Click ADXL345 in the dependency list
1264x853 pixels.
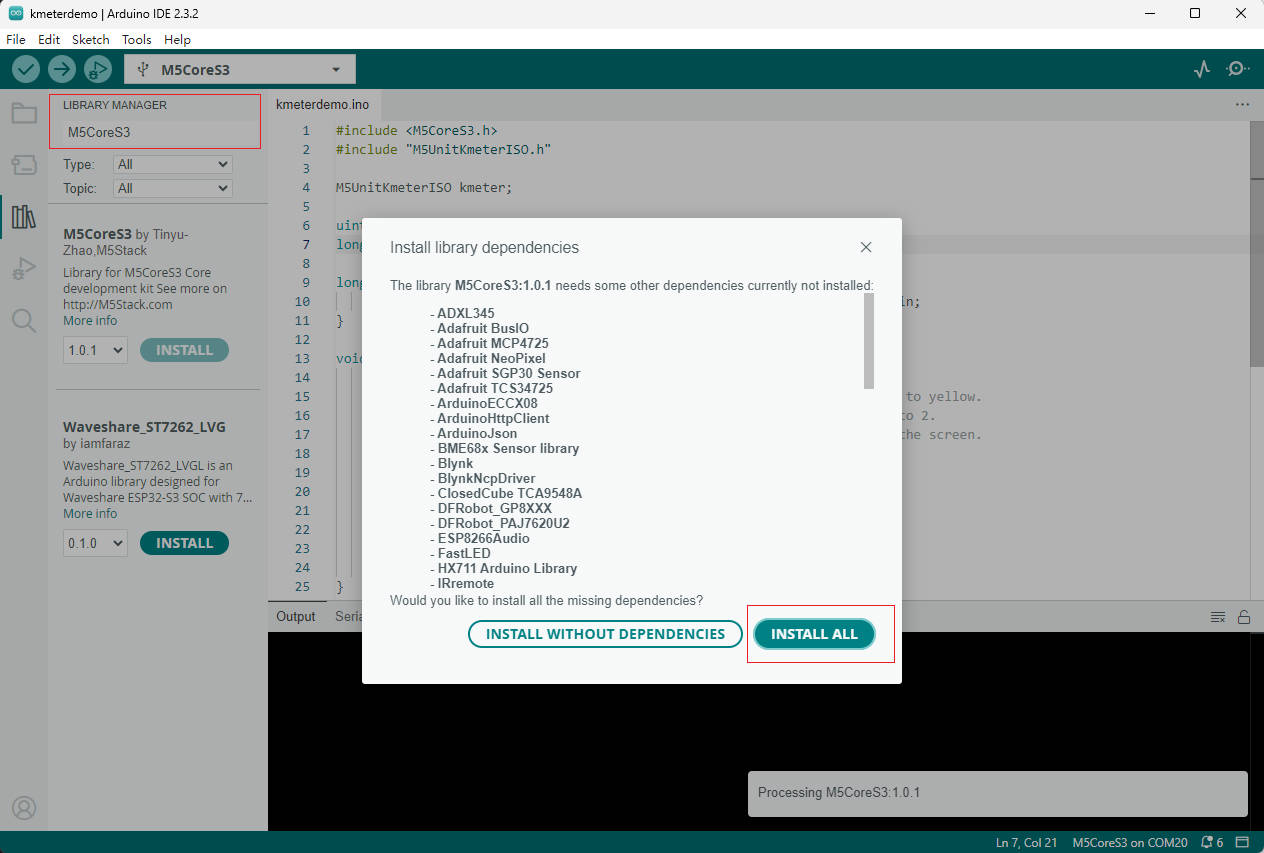tap(466, 313)
